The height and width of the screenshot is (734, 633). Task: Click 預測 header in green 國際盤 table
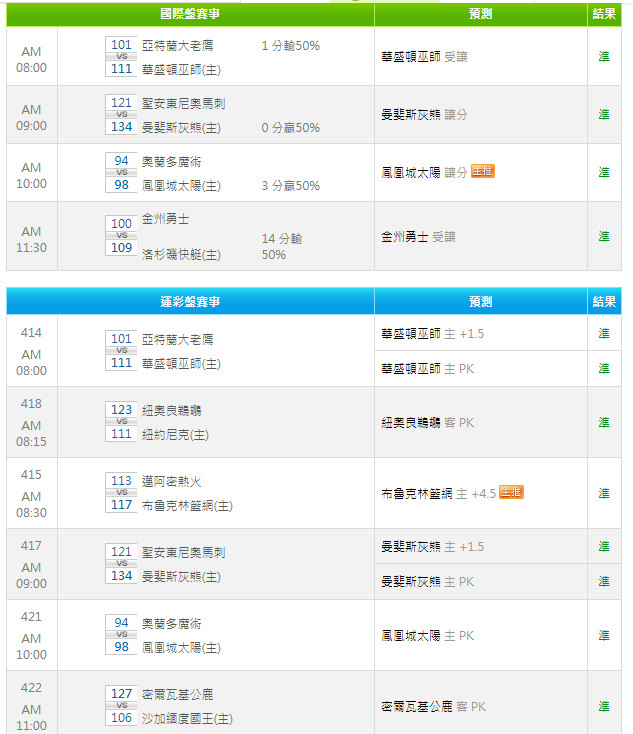pos(480,14)
